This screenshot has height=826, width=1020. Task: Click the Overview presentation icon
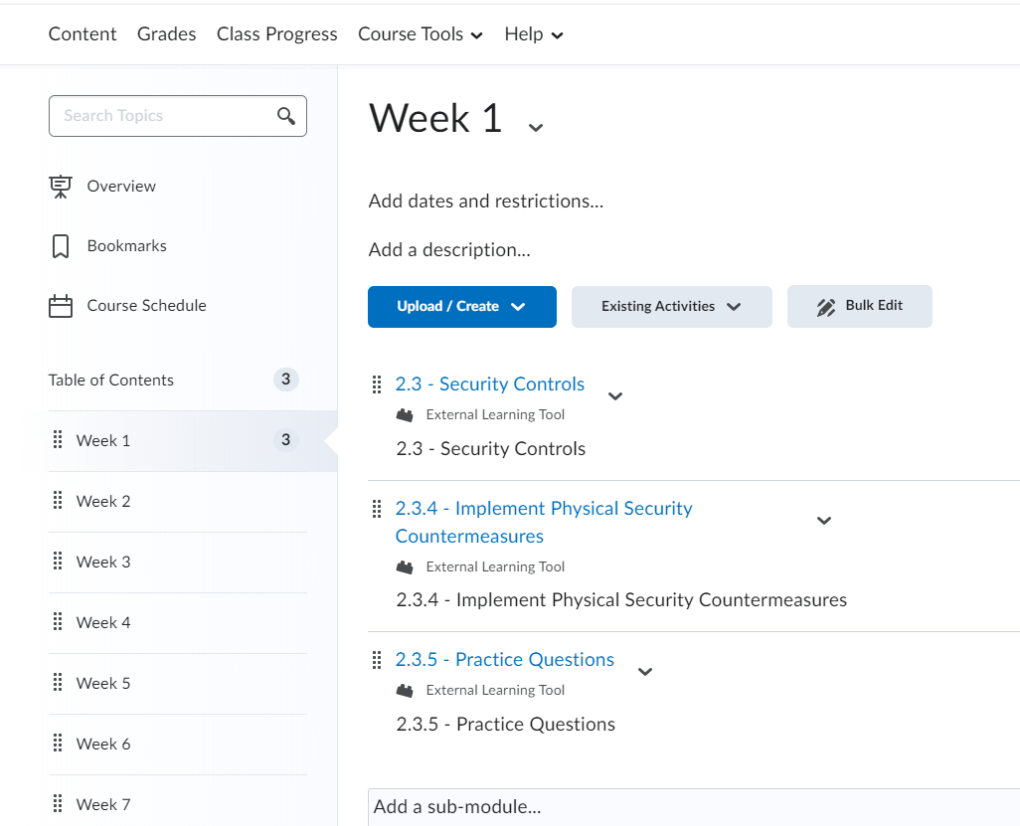click(61, 187)
